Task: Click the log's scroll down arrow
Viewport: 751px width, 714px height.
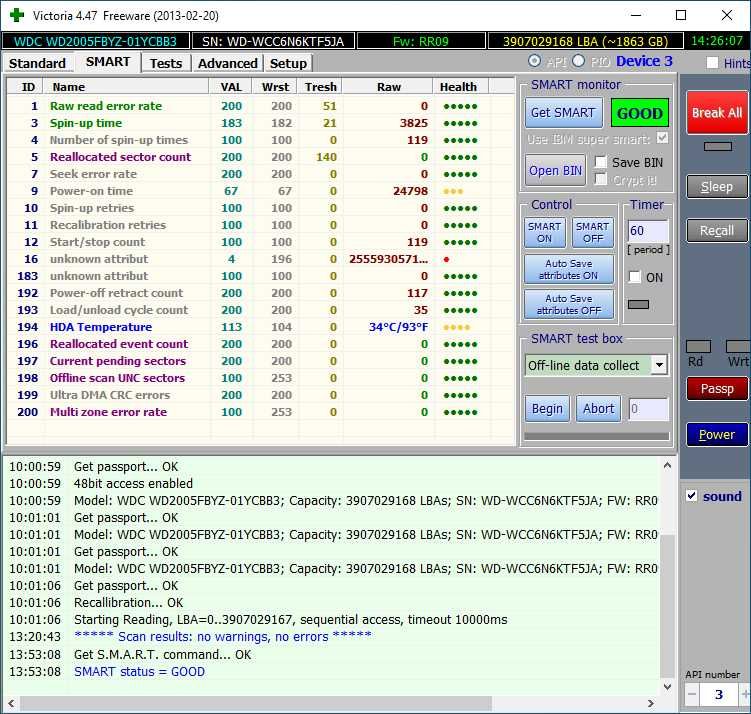Action: coord(667,687)
